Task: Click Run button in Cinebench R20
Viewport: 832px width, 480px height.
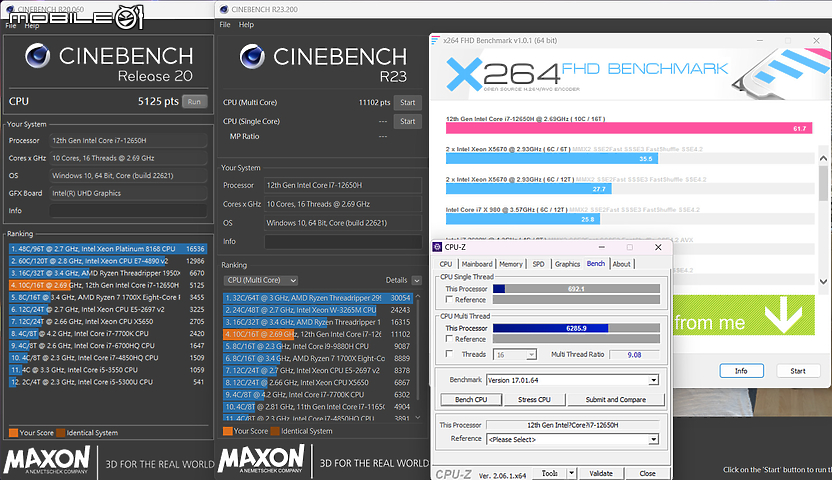Action: pos(194,101)
